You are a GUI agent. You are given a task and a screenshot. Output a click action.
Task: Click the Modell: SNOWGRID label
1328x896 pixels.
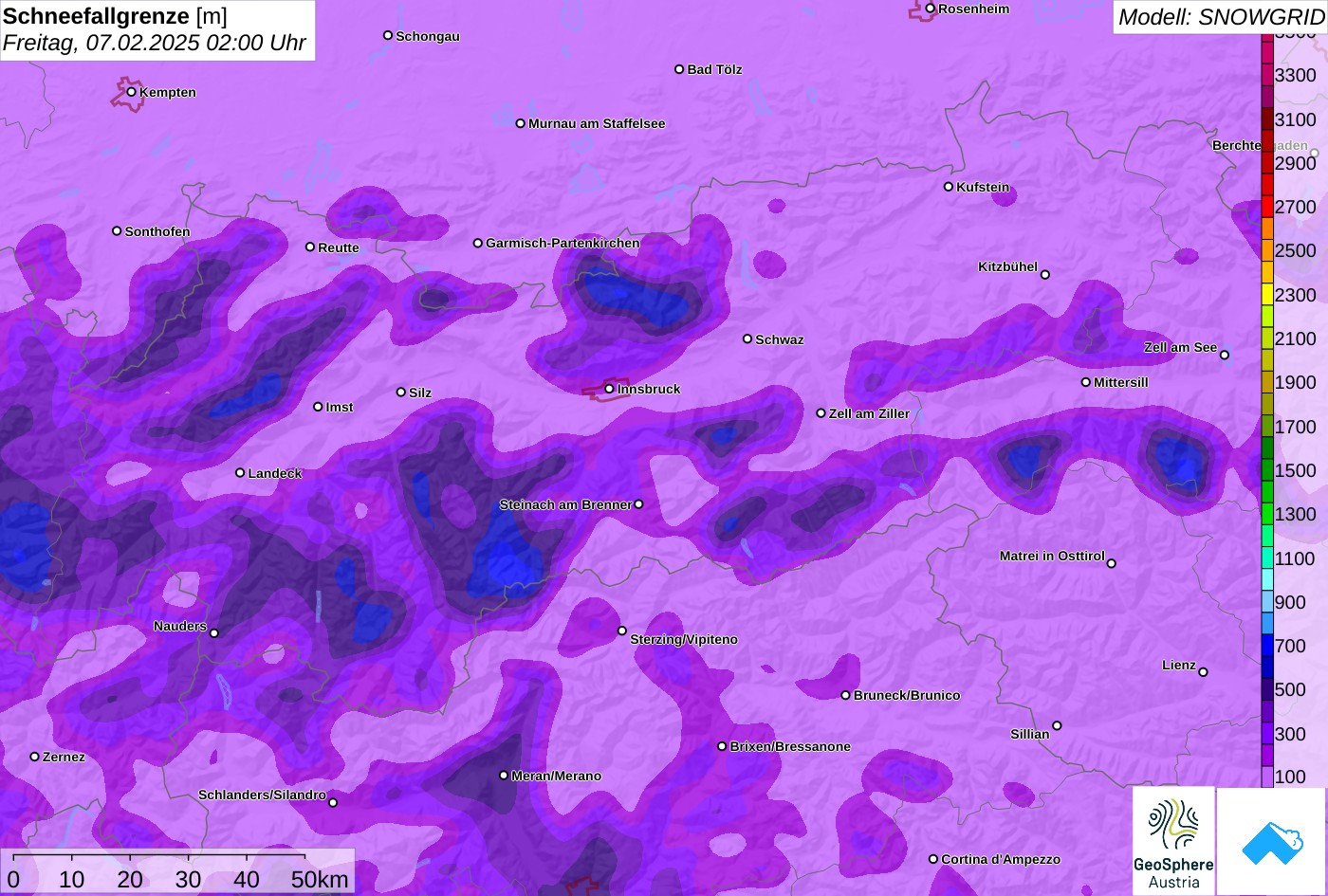1221,16
